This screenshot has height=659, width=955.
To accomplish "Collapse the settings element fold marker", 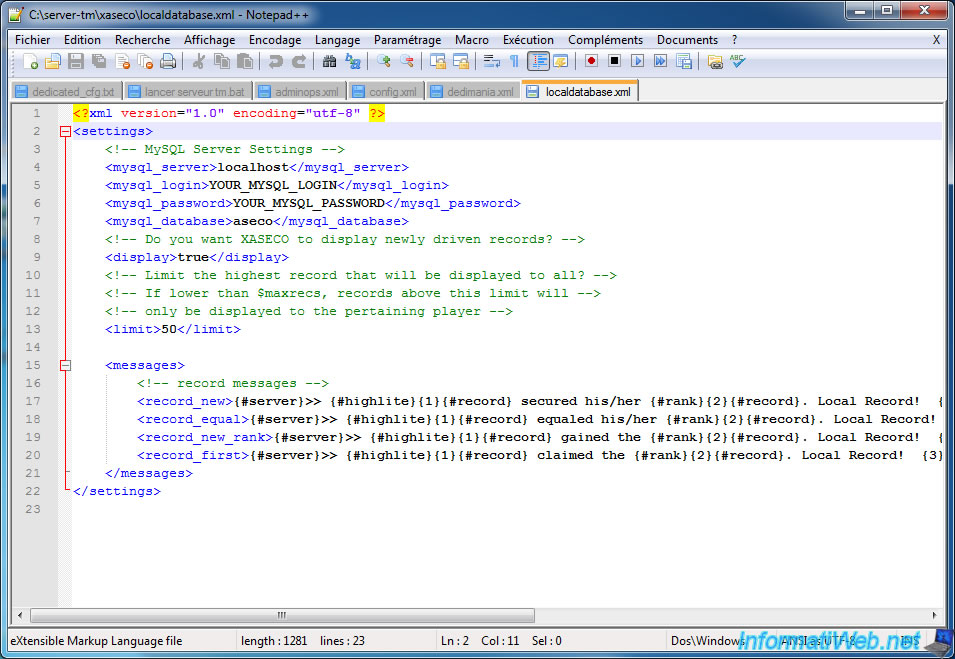I will (66, 131).
